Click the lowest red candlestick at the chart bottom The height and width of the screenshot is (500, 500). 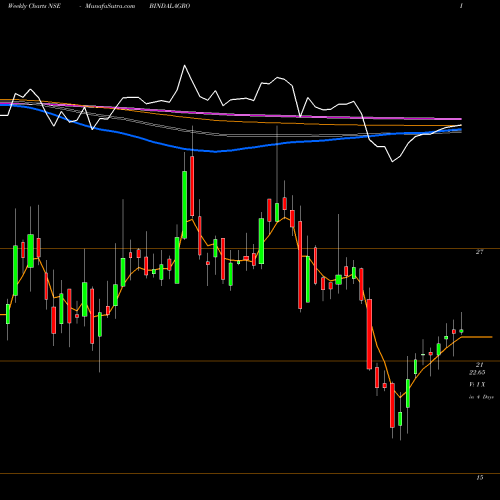click(x=392, y=405)
